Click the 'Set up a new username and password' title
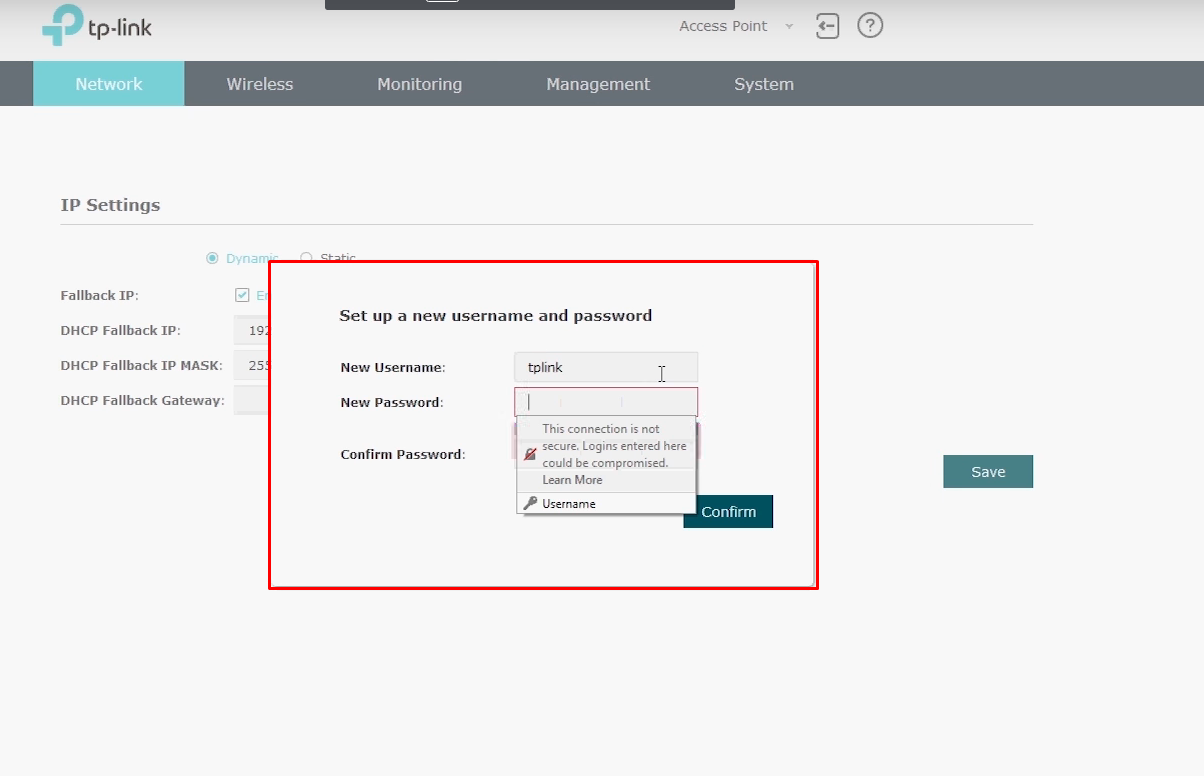Viewport: 1204px width, 776px height. pyautogui.click(x=496, y=315)
